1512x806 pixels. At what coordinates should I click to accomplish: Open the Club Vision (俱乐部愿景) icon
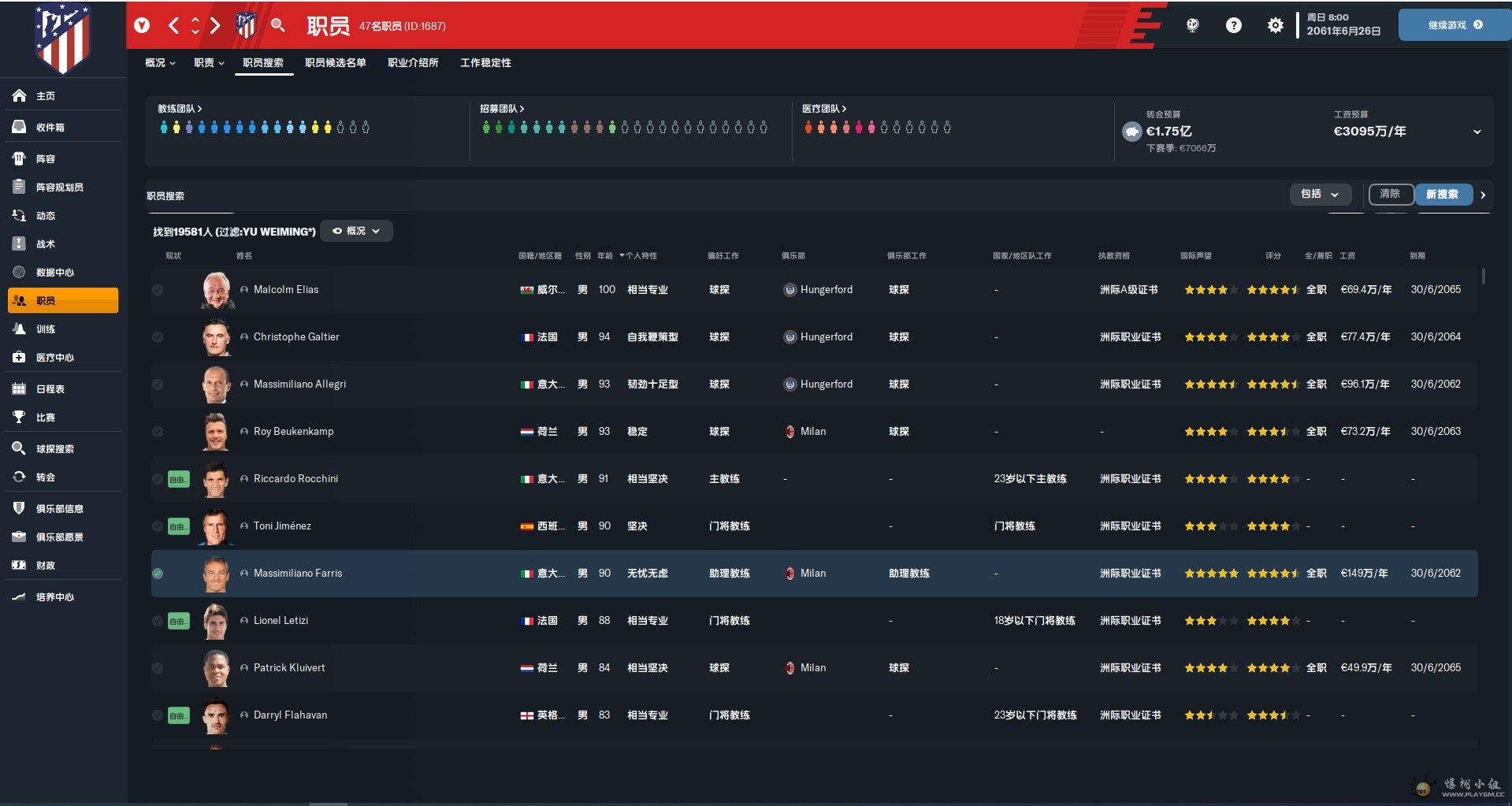(19, 537)
